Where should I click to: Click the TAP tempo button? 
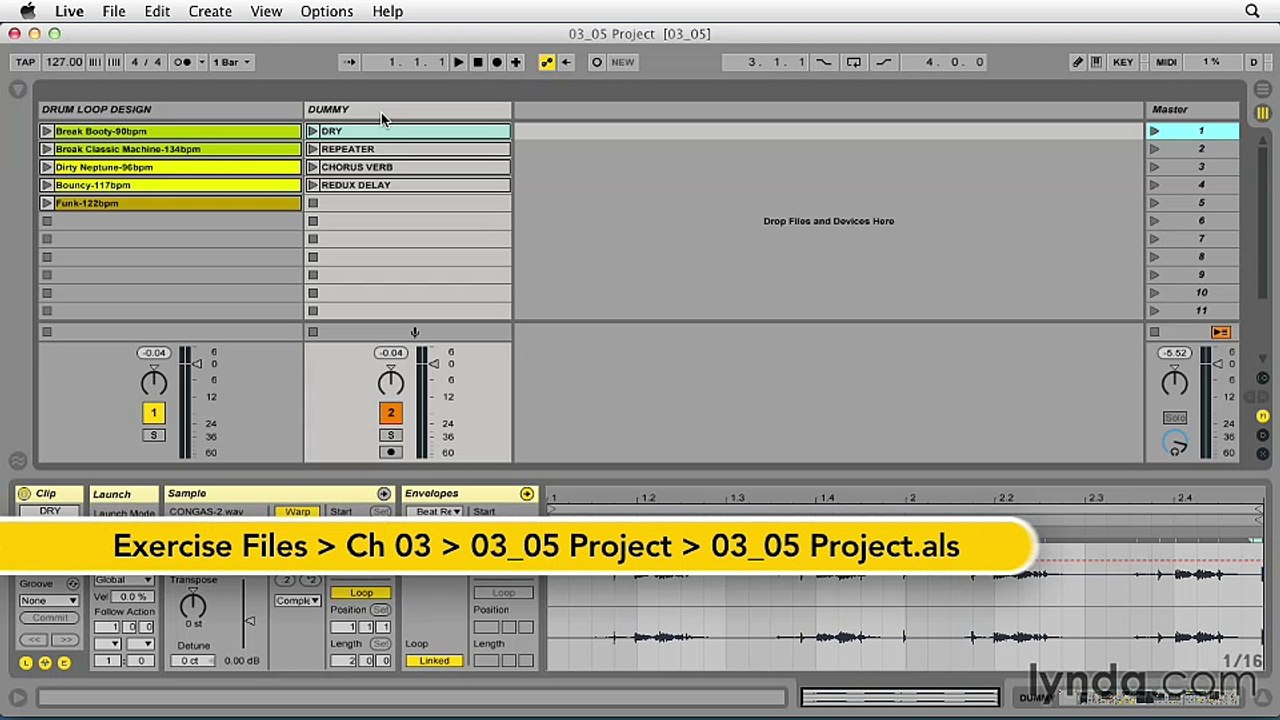(25, 62)
